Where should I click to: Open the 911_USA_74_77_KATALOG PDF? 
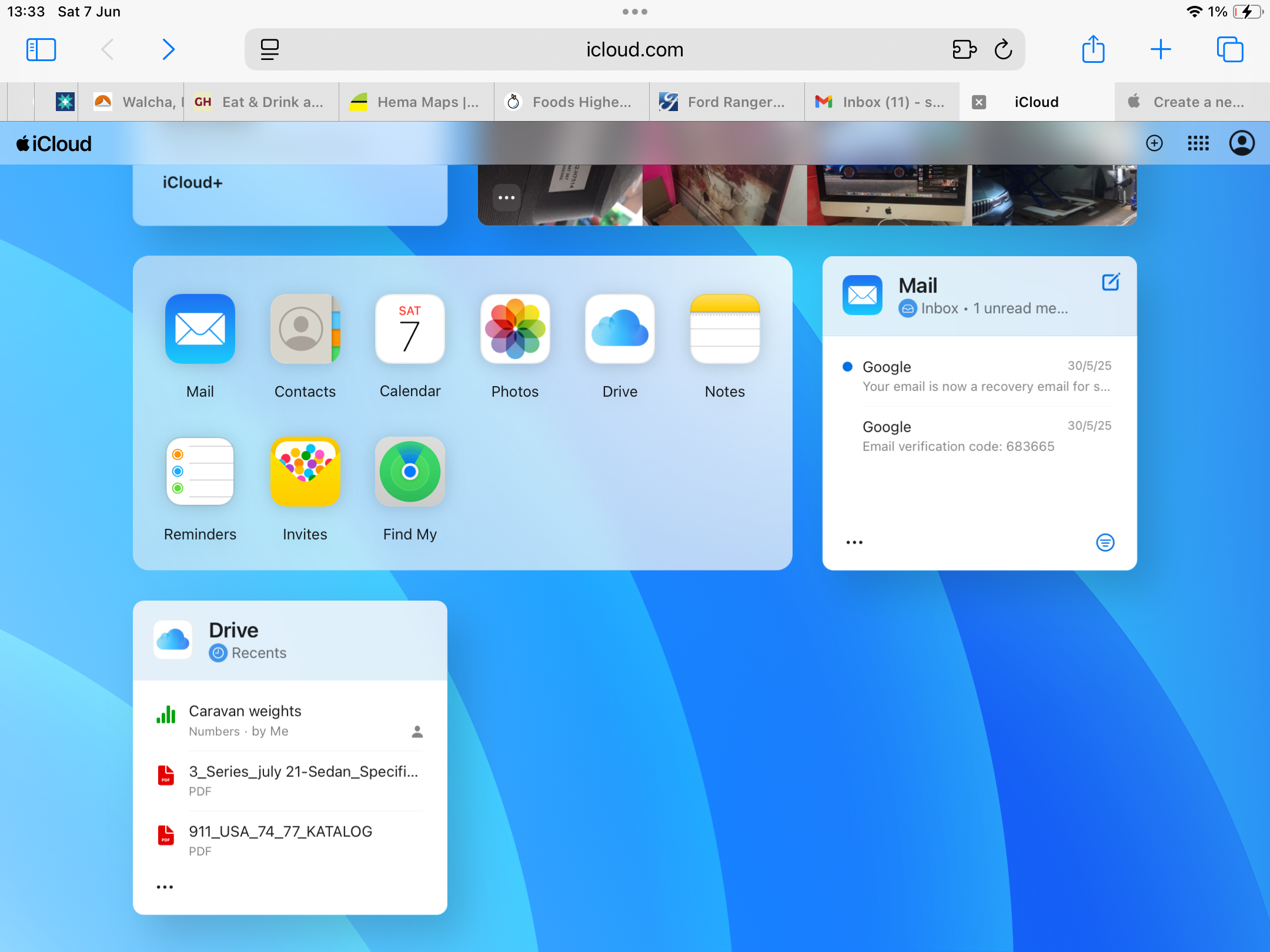289,840
